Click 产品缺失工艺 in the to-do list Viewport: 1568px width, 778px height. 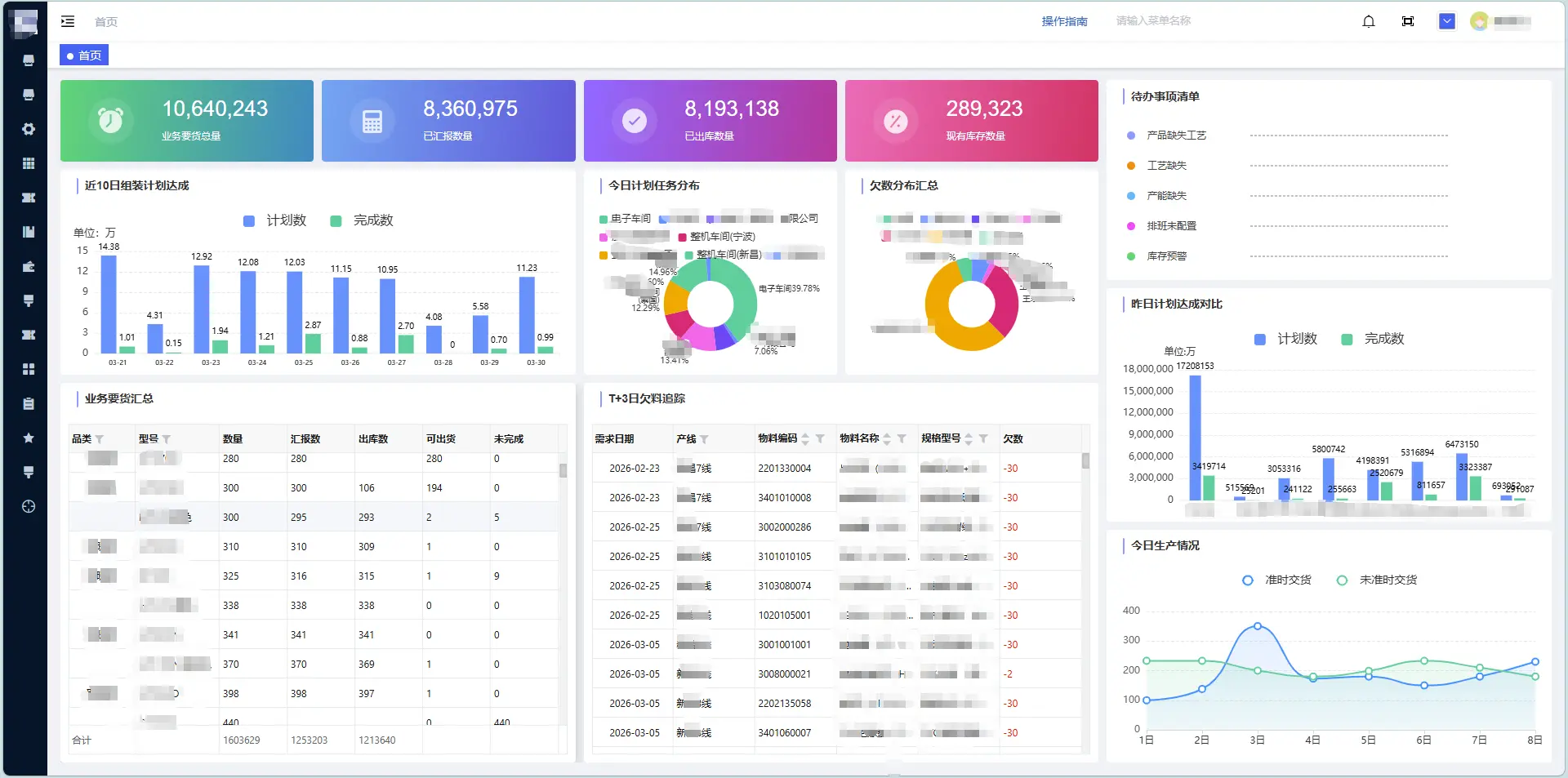point(1176,136)
